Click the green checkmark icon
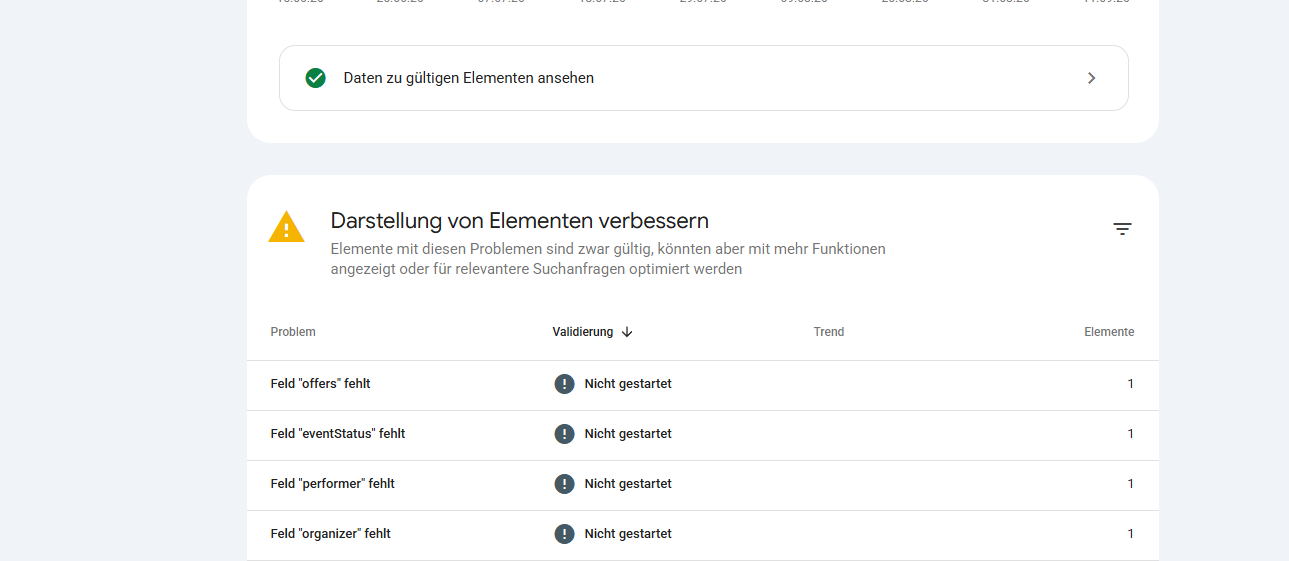 click(x=315, y=78)
